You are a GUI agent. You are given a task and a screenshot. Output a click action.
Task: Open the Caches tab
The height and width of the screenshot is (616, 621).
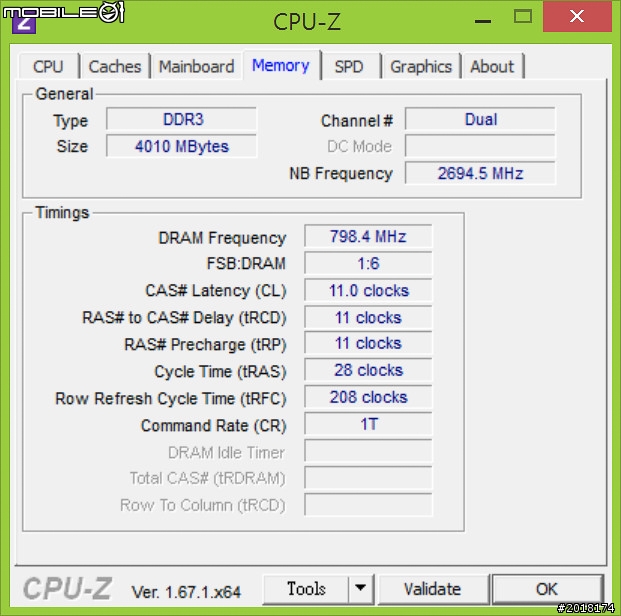point(115,66)
